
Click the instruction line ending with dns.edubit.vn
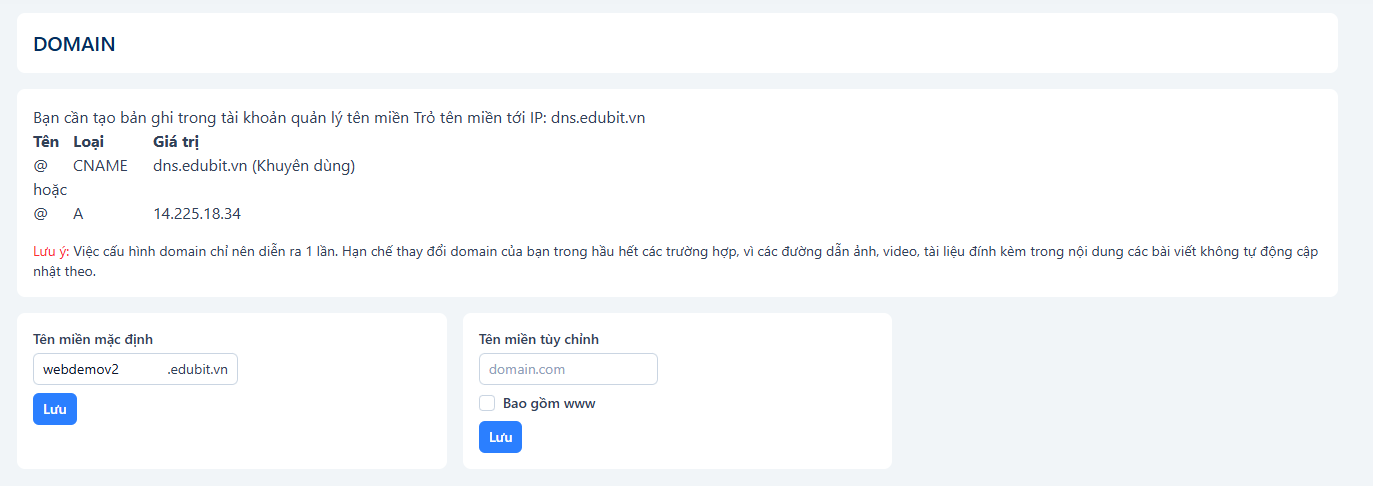(x=339, y=118)
